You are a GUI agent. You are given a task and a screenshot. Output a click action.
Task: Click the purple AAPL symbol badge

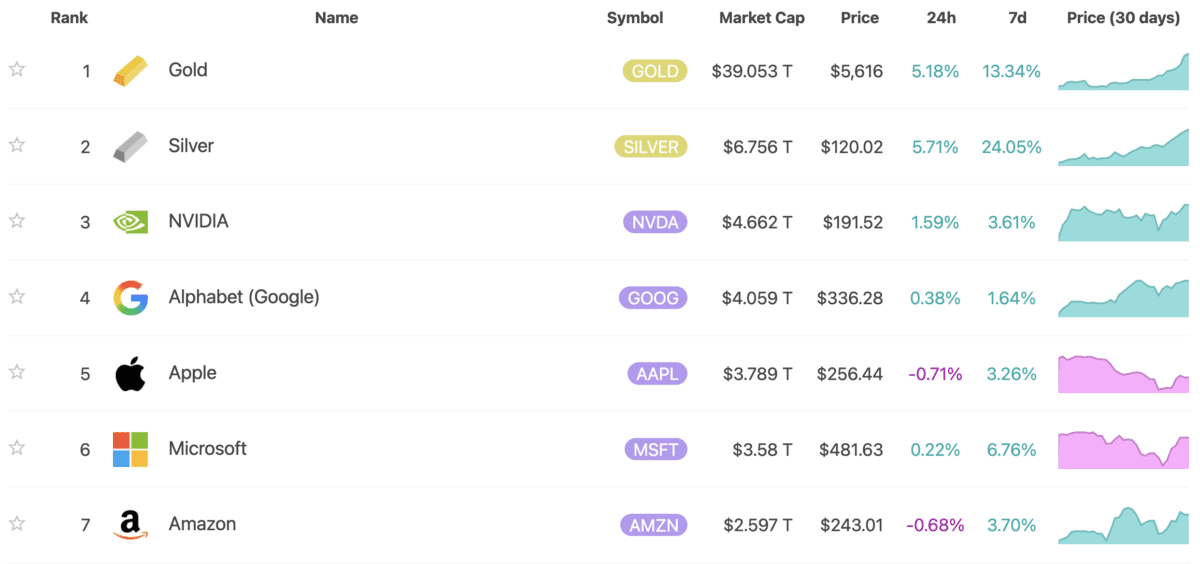657,374
